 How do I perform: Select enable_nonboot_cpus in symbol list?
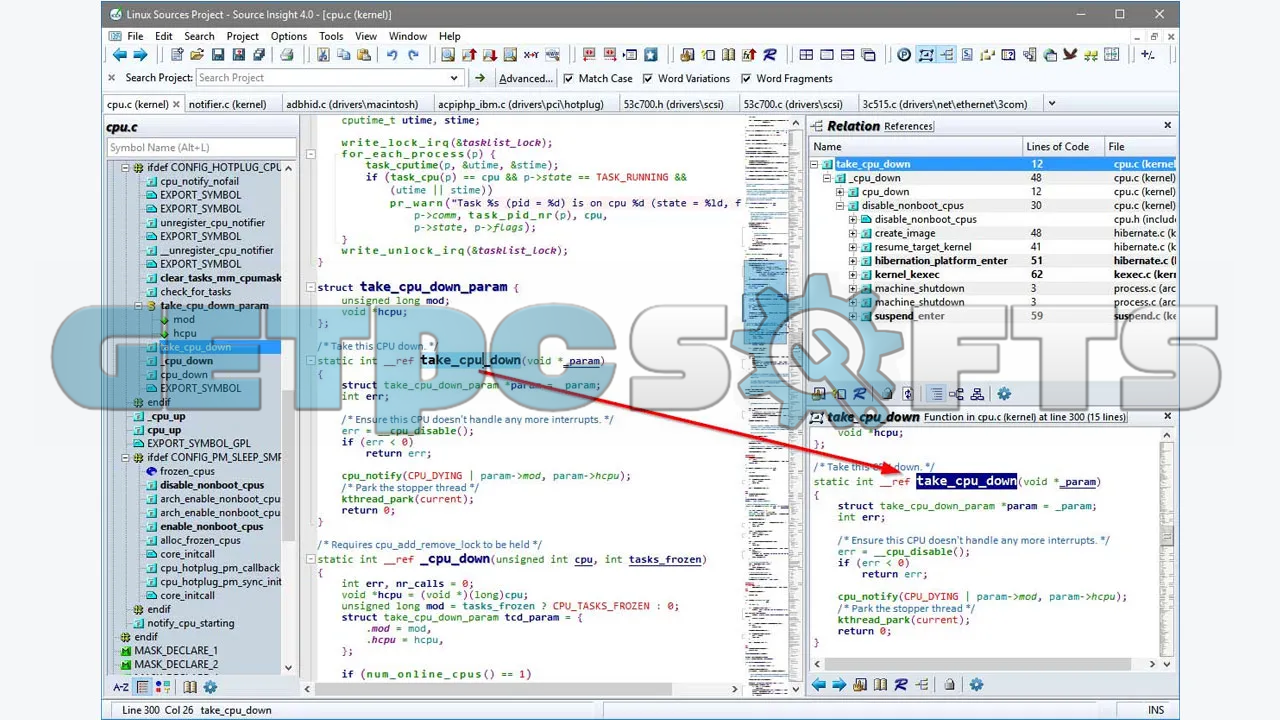tap(212, 526)
